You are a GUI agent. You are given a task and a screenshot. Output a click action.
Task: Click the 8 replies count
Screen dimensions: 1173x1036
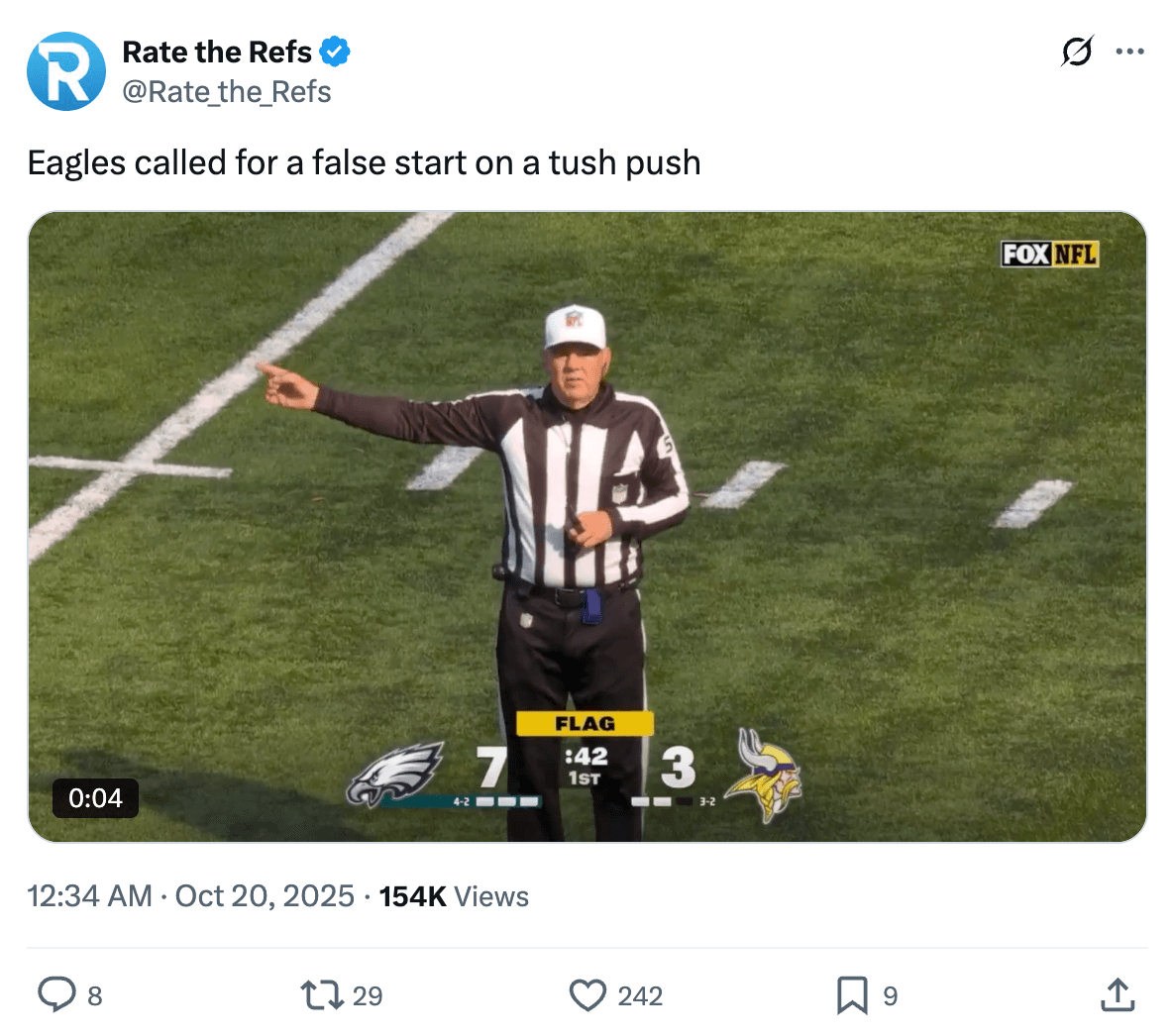pyautogui.click(x=95, y=995)
